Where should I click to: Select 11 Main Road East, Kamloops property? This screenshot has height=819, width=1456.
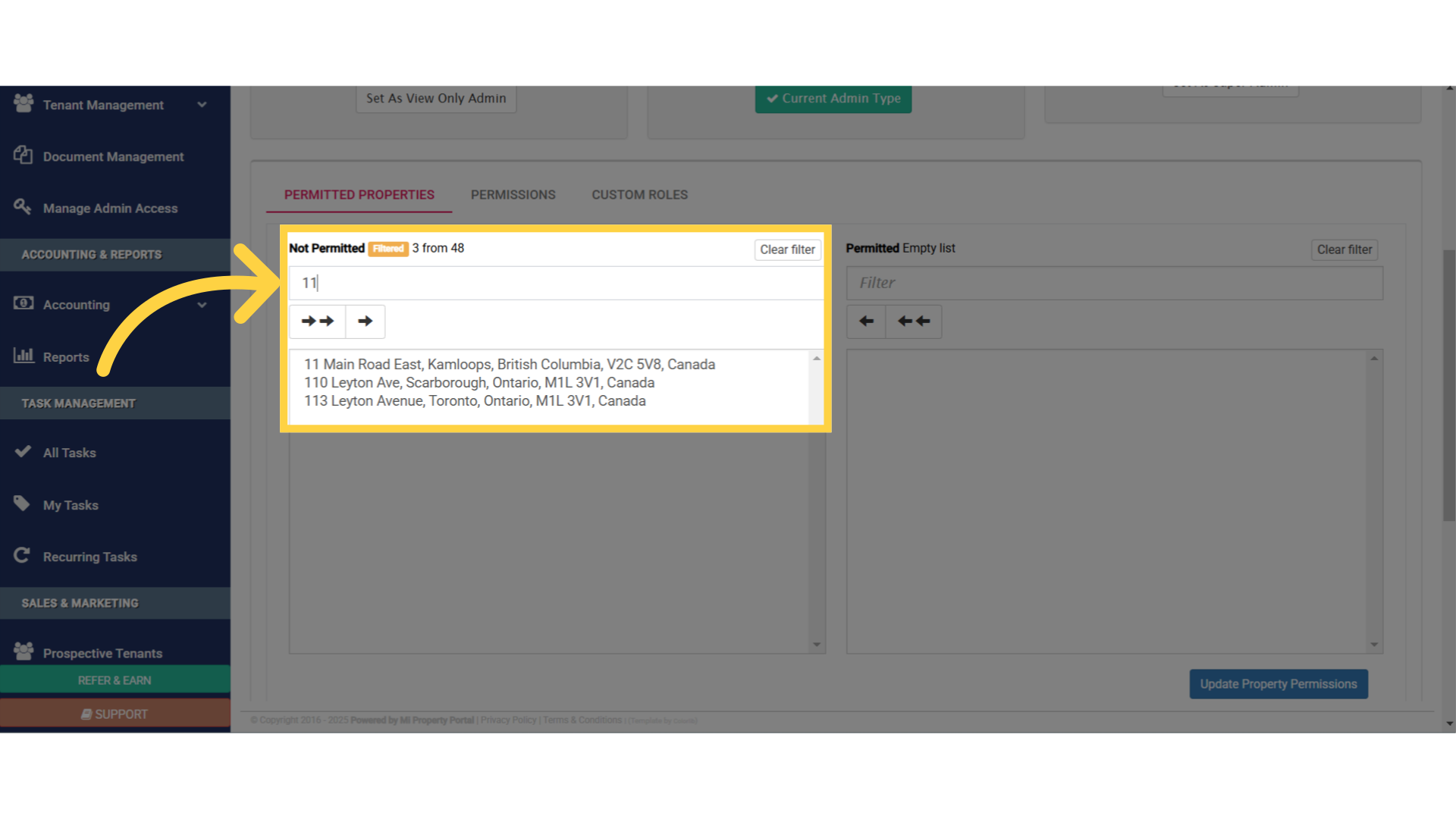[510, 365]
